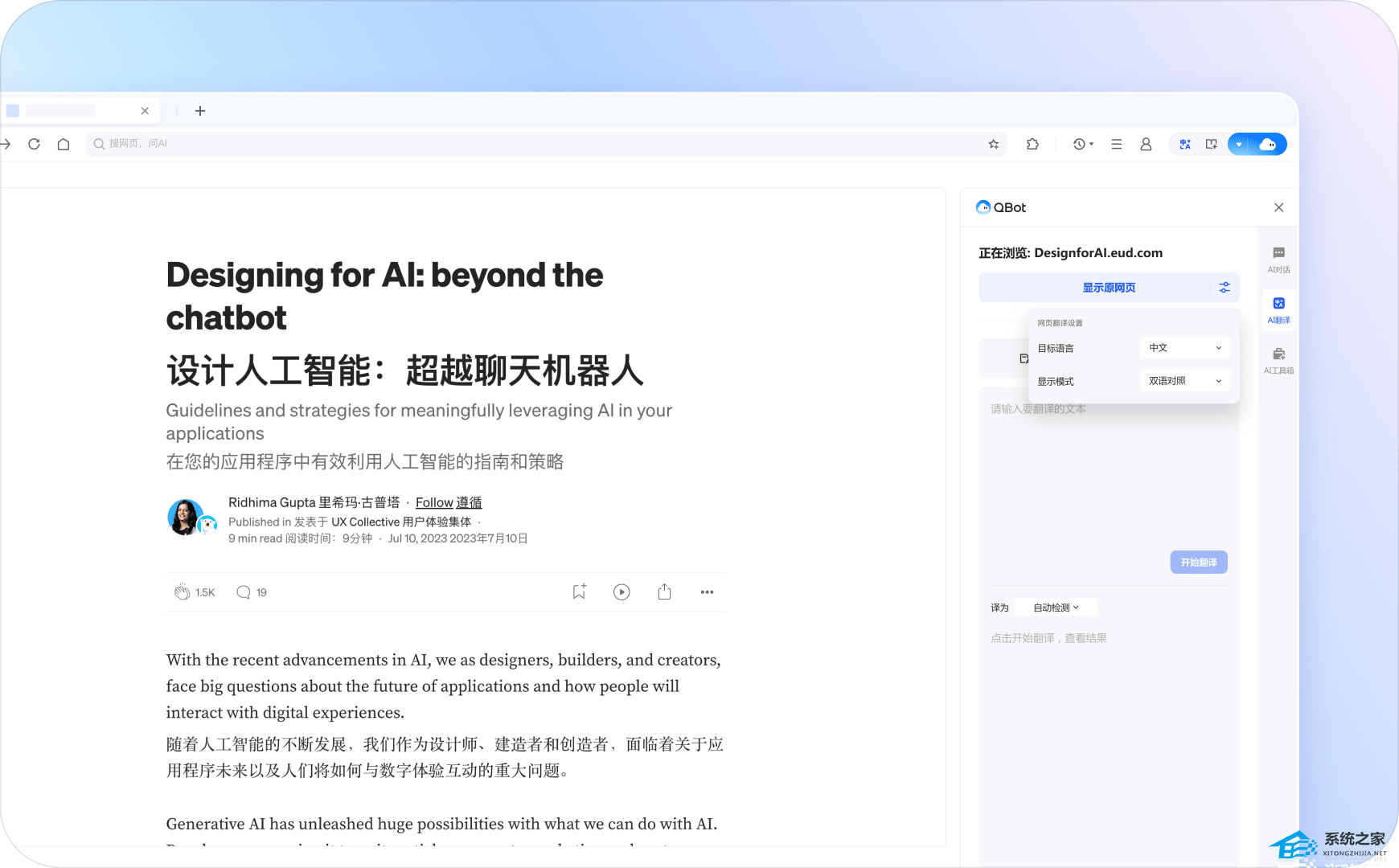Click the 开始翻译 button
Image resolution: width=1399 pixels, height=868 pixels.
pos(1198,563)
